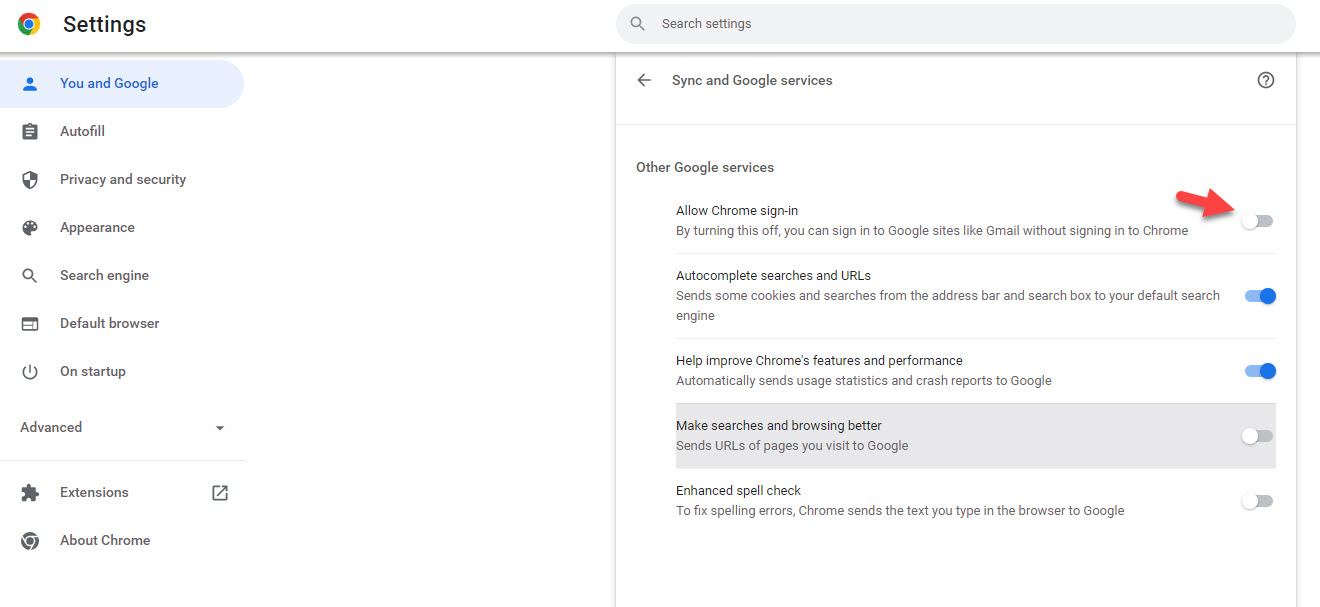Click the magnifier icon in the search bar
The width and height of the screenshot is (1320, 607).
pyautogui.click(x=638, y=24)
